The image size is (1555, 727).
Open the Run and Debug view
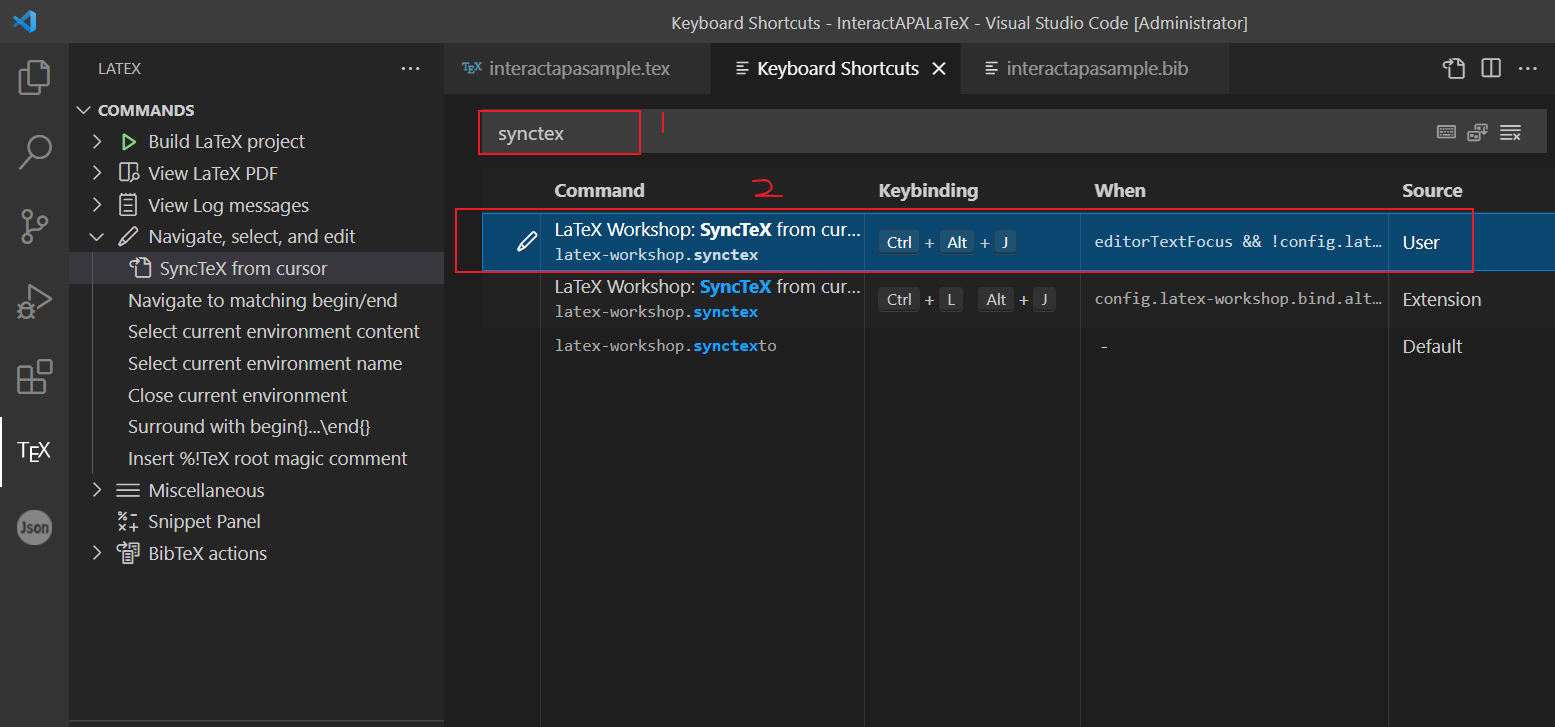(x=35, y=303)
